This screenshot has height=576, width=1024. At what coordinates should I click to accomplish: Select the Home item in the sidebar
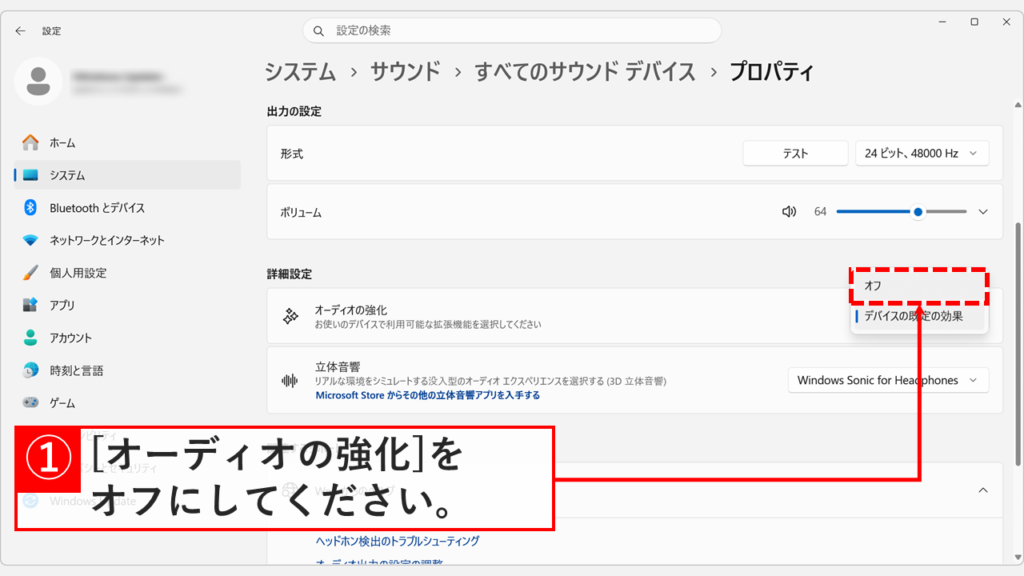60,142
